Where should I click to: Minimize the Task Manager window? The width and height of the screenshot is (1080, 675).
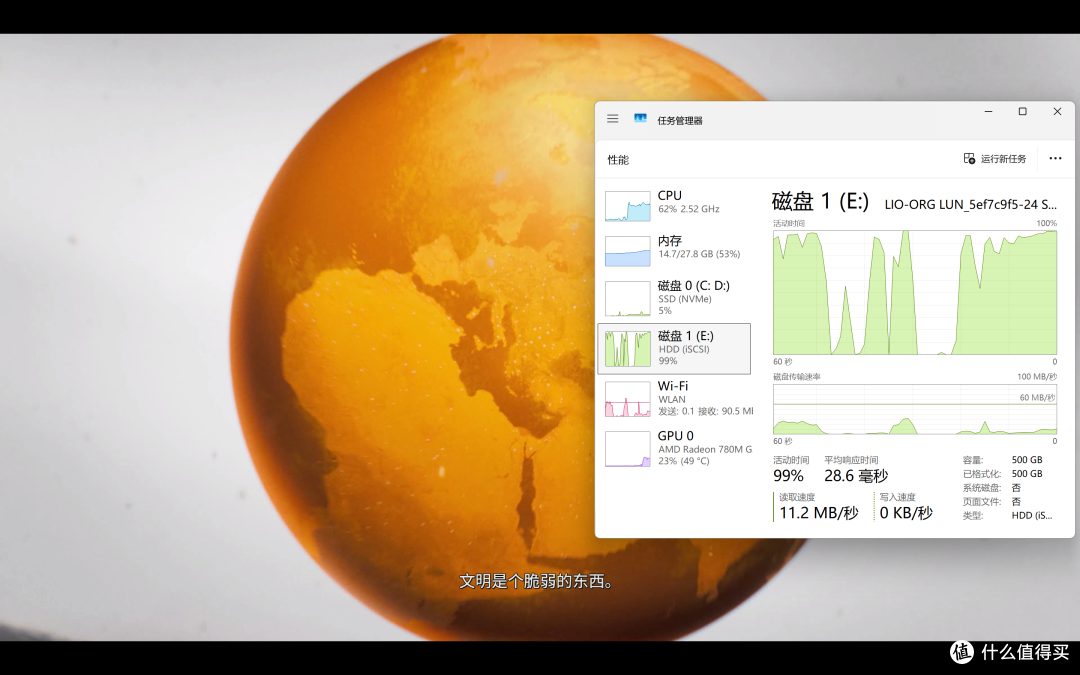988,112
